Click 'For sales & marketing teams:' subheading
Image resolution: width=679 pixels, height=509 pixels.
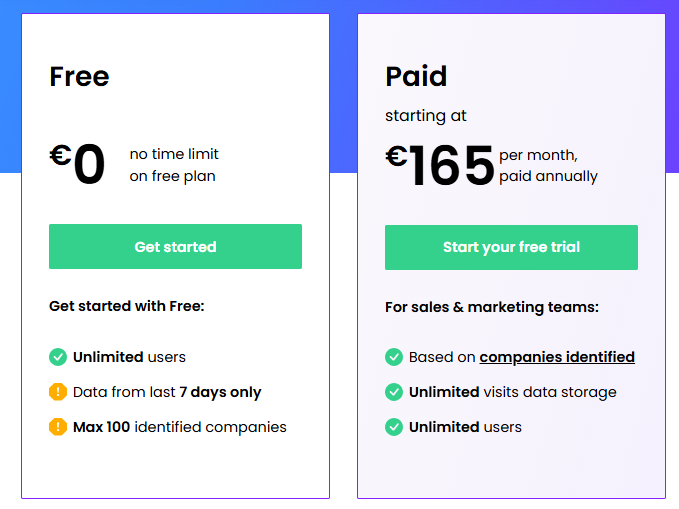pyautogui.click(x=492, y=307)
